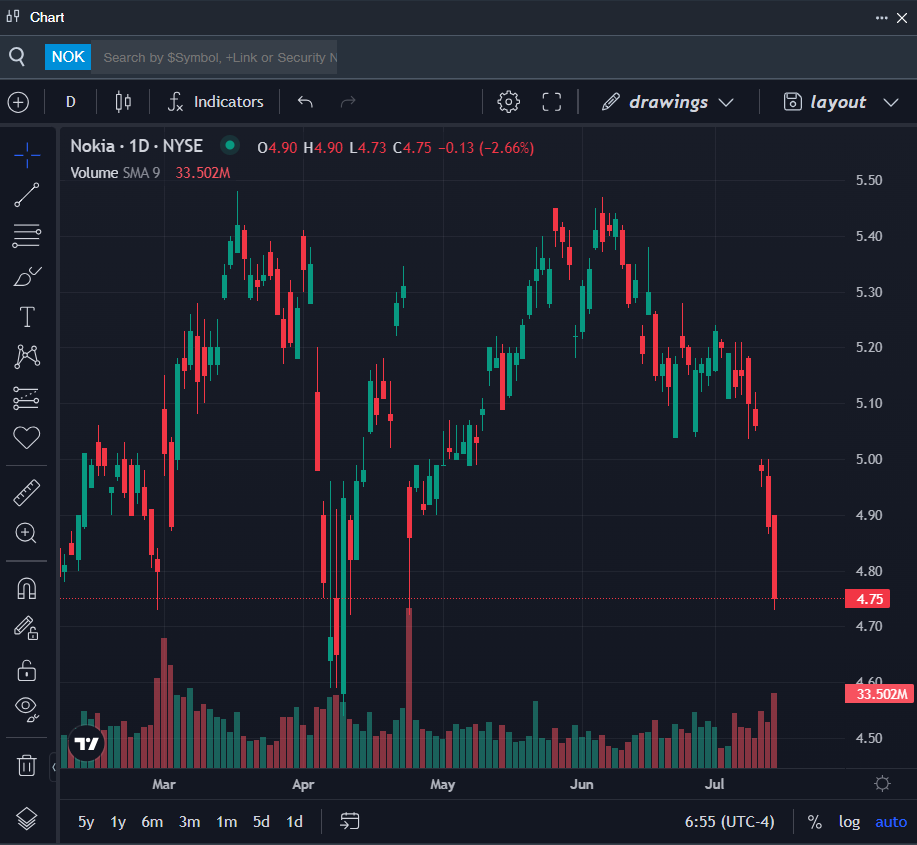Redo the last chart action
Screen dimensions: 917x845
click(x=348, y=102)
